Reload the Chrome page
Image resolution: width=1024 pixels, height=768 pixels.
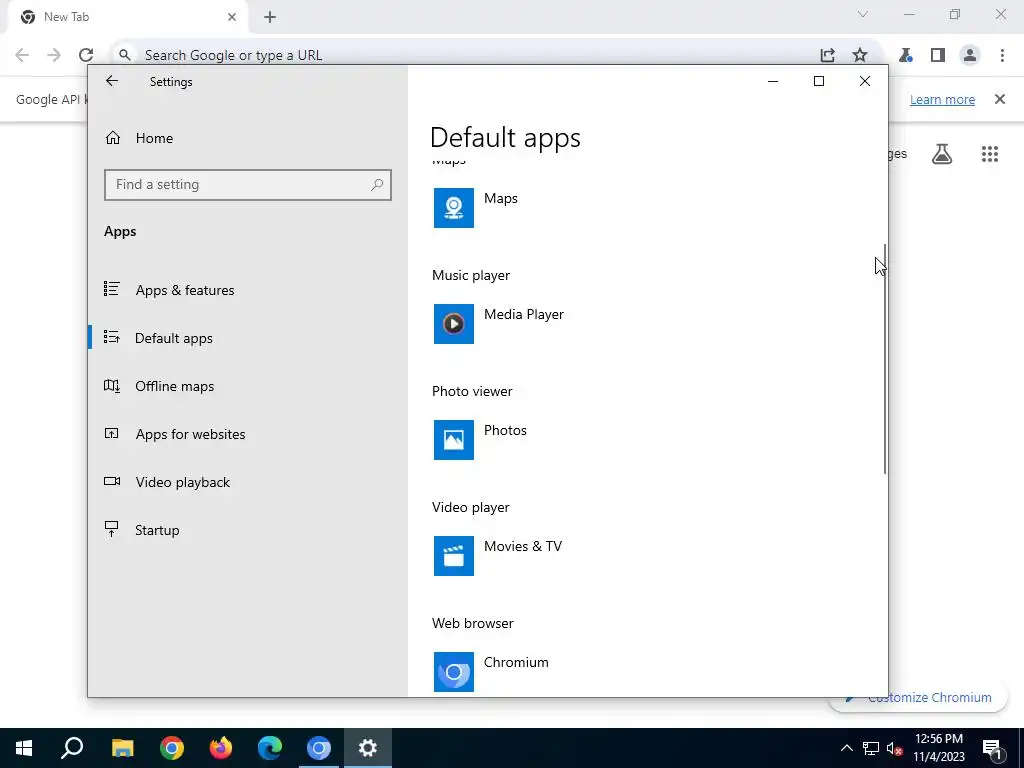point(86,55)
